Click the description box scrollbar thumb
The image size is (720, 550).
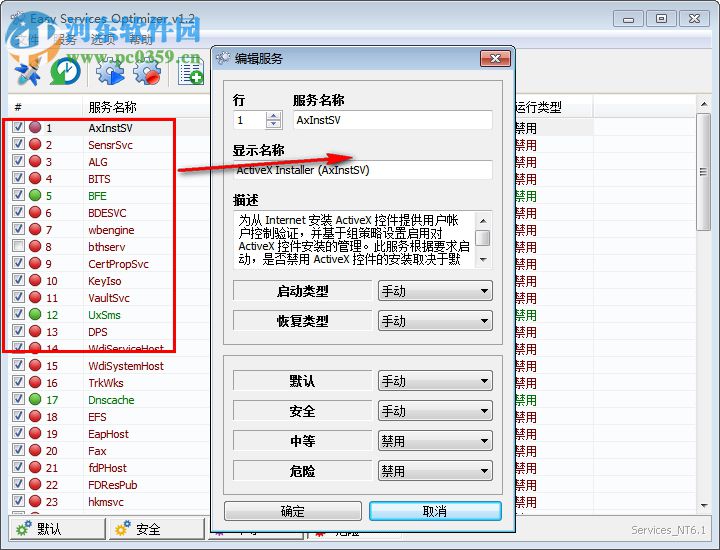(x=483, y=238)
